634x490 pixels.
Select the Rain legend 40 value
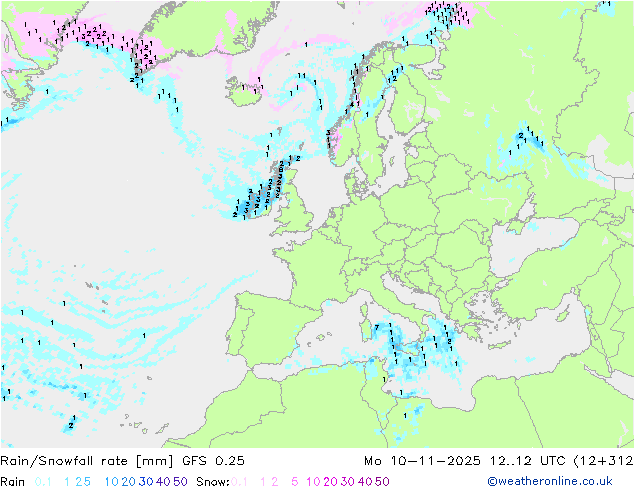[x=163, y=482]
